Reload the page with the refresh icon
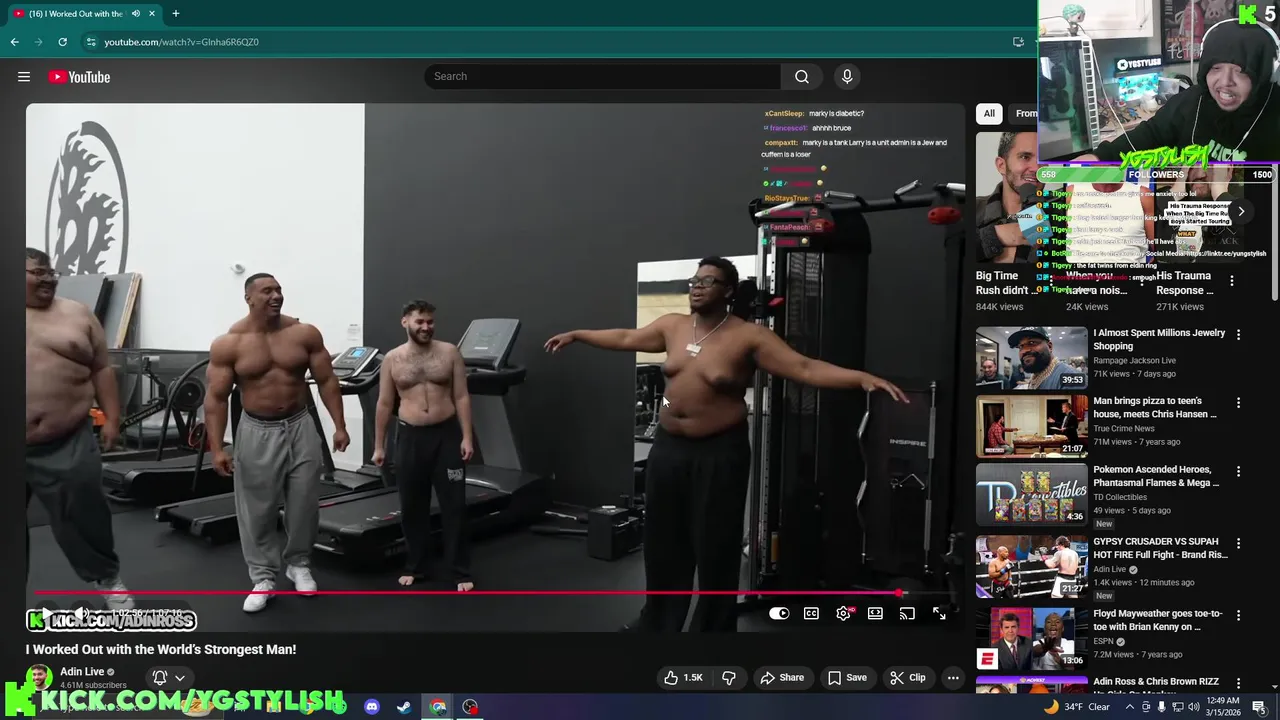 point(62,42)
